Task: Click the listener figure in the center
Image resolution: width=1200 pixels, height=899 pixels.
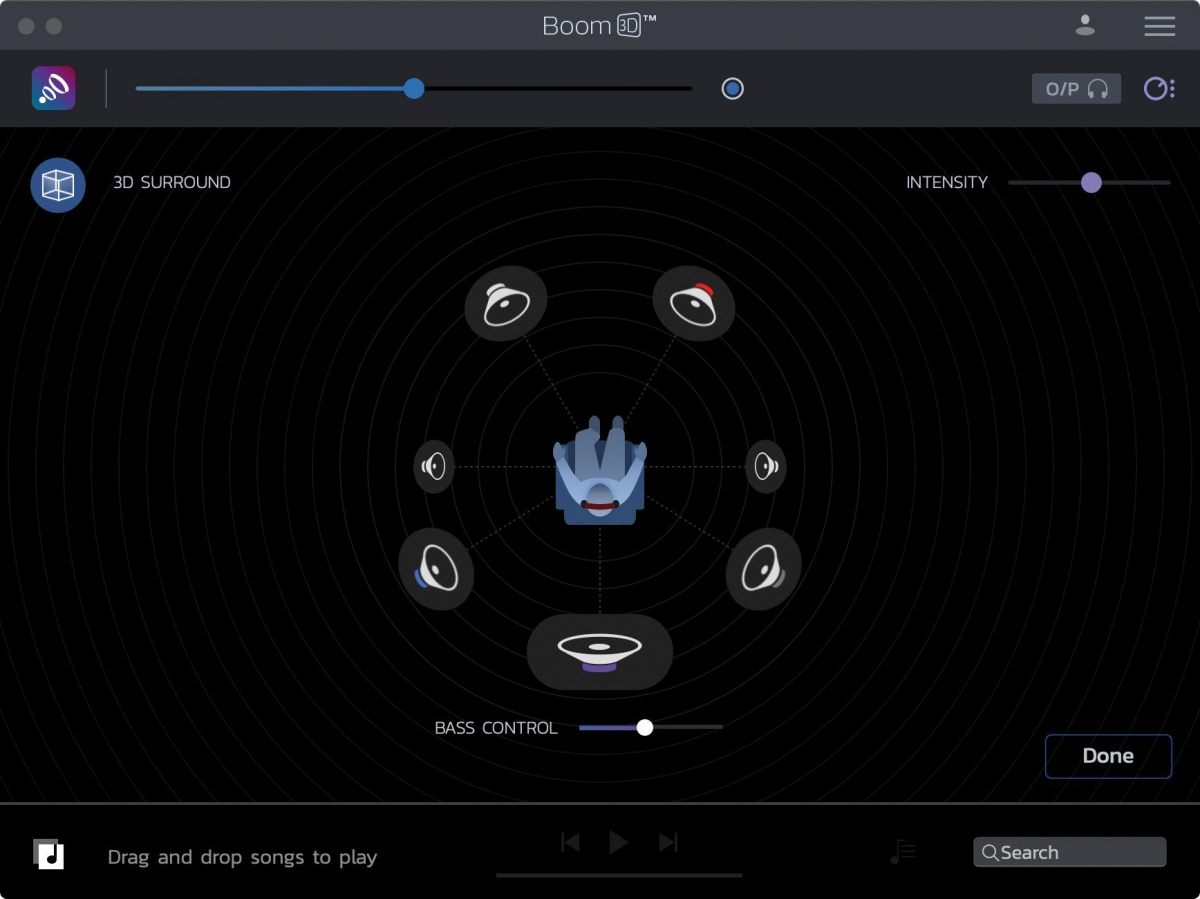Action: [600, 470]
